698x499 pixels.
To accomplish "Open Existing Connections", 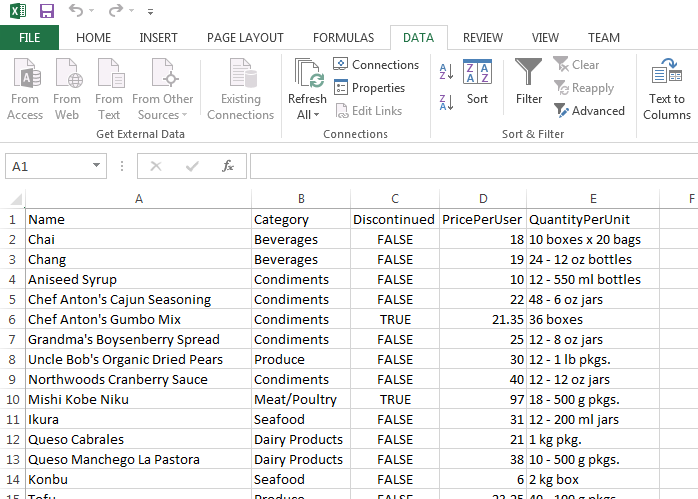I will pos(240,89).
